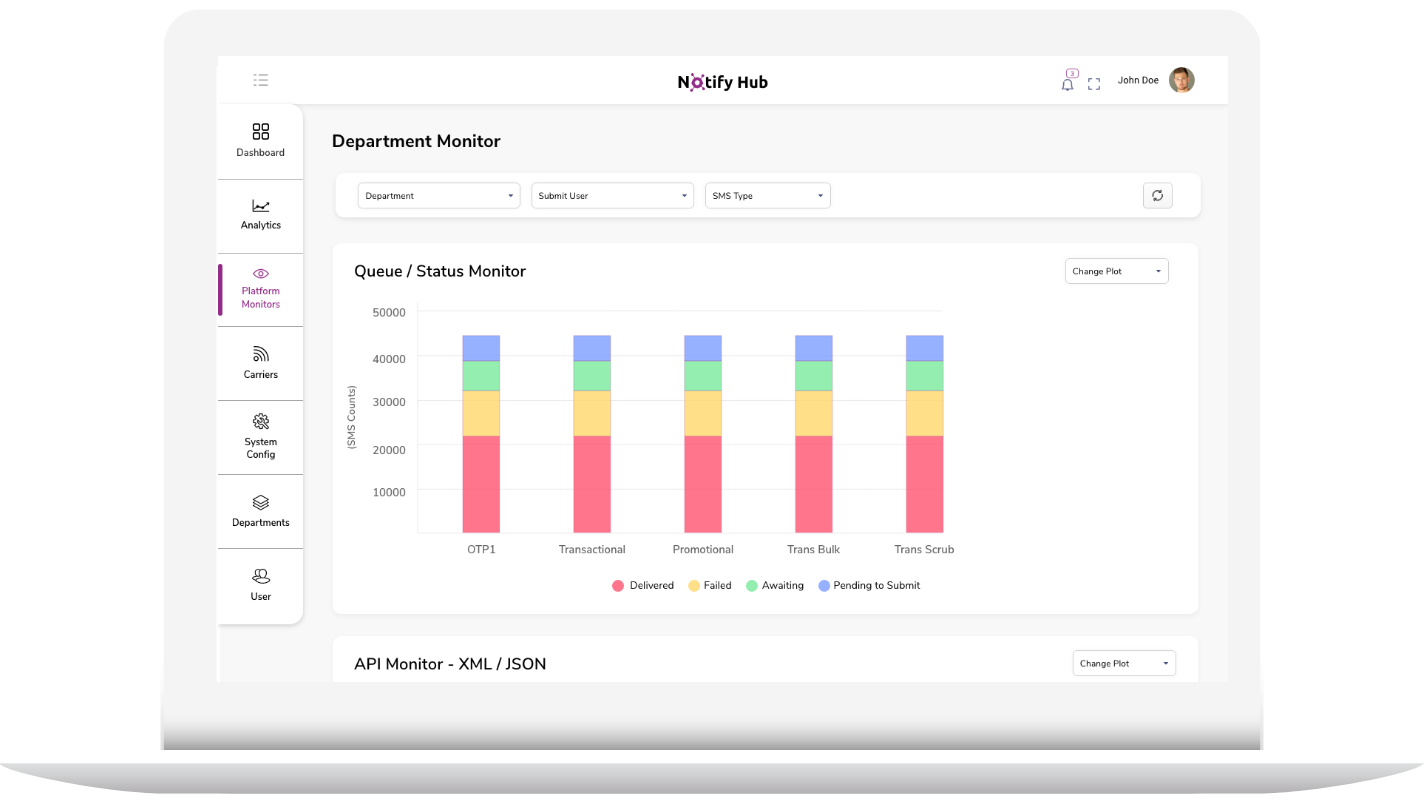The width and height of the screenshot is (1424, 799).
Task: Toggle Pending to Submit legend item
Action: pyautogui.click(x=868, y=586)
